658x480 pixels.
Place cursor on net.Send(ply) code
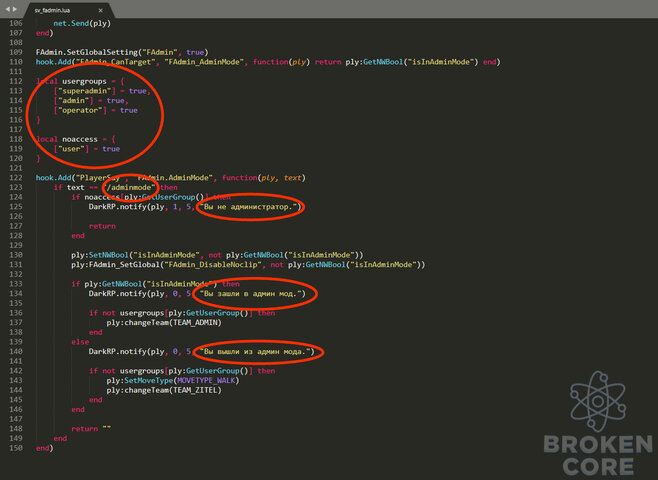point(82,23)
